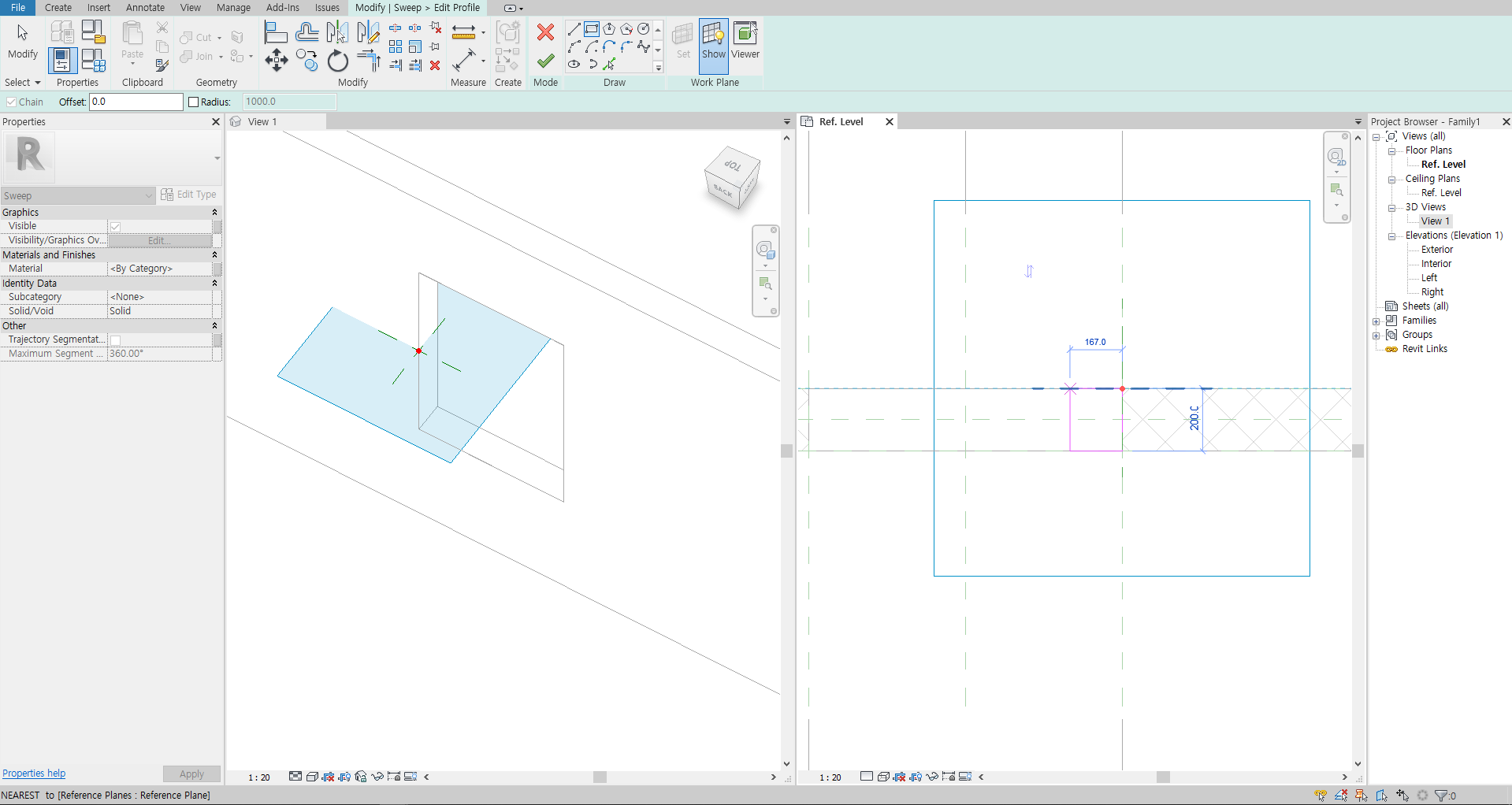Select Ref. Level under Ceiling Plans
The height and width of the screenshot is (805, 1512).
[x=1441, y=193]
